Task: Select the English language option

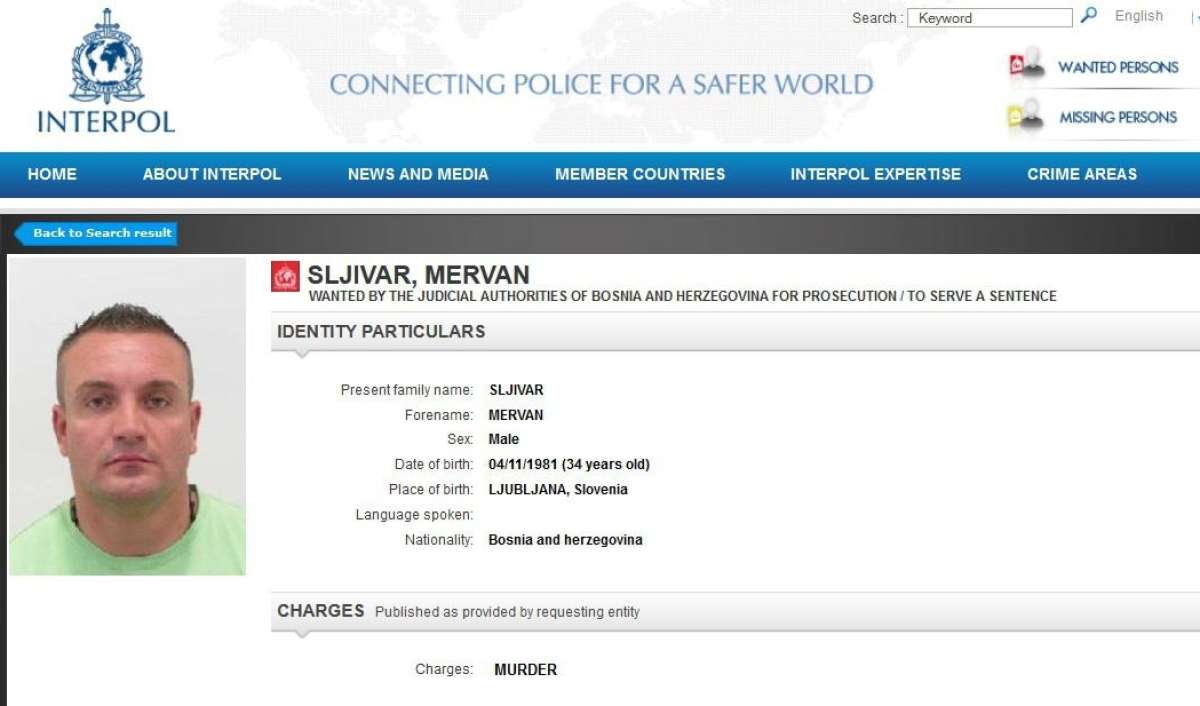Action: tap(1139, 16)
